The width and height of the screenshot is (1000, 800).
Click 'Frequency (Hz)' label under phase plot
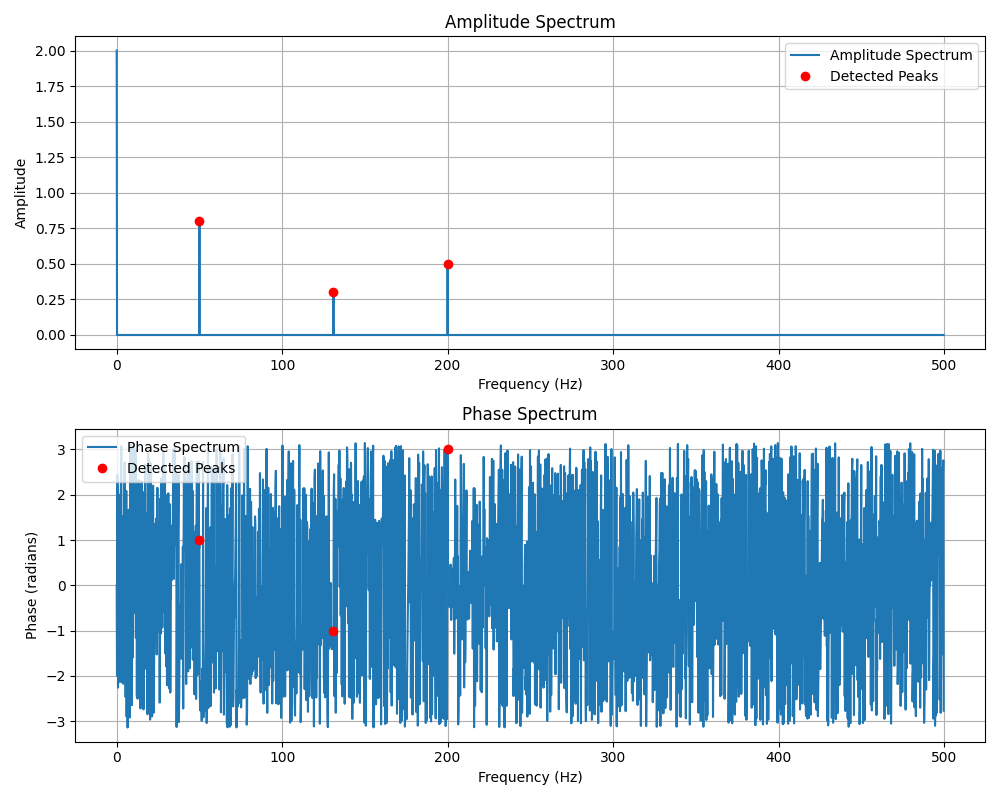pos(530,777)
